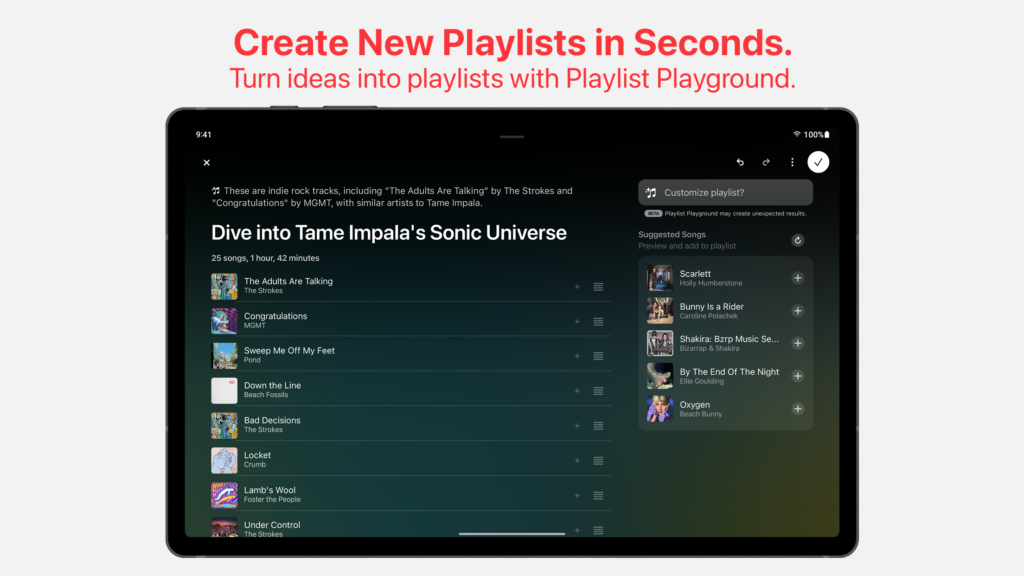Preview By The End Of The Night artwork
This screenshot has height=576, width=1024.
(660, 376)
